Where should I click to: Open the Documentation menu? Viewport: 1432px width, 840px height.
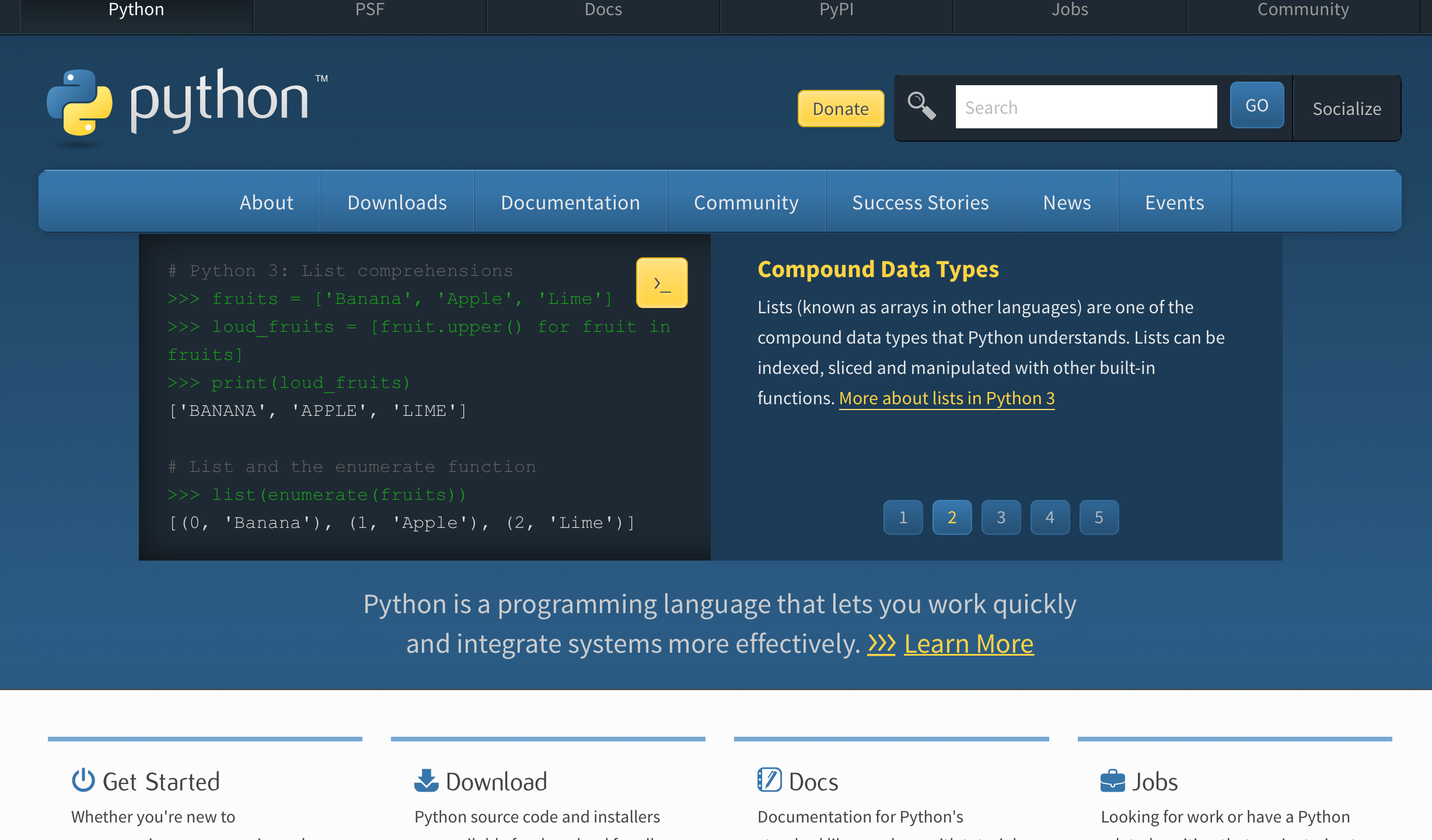[x=571, y=202]
